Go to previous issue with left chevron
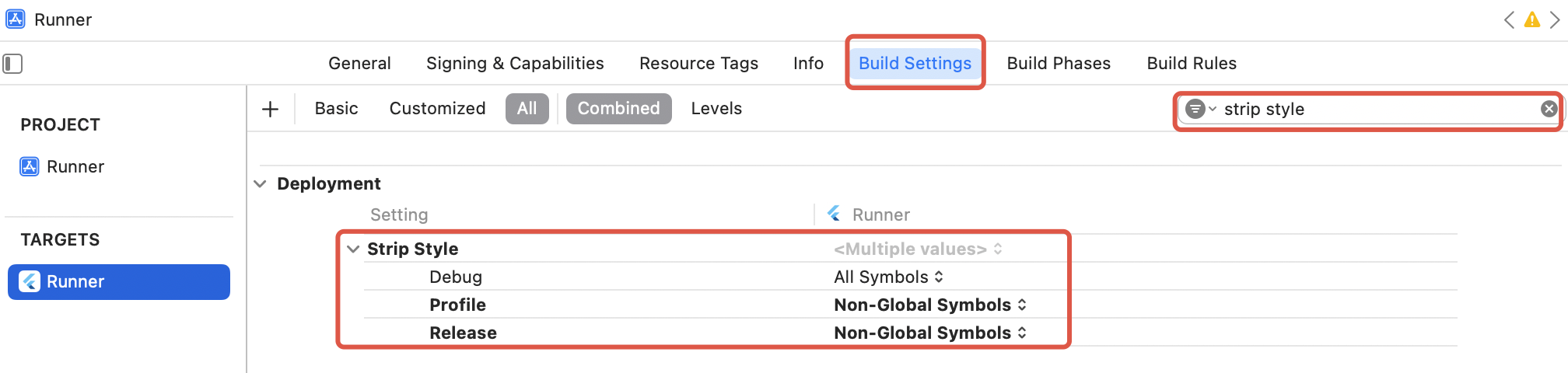Image resolution: width=1568 pixels, height=373 pixels. pos(1509,20)
